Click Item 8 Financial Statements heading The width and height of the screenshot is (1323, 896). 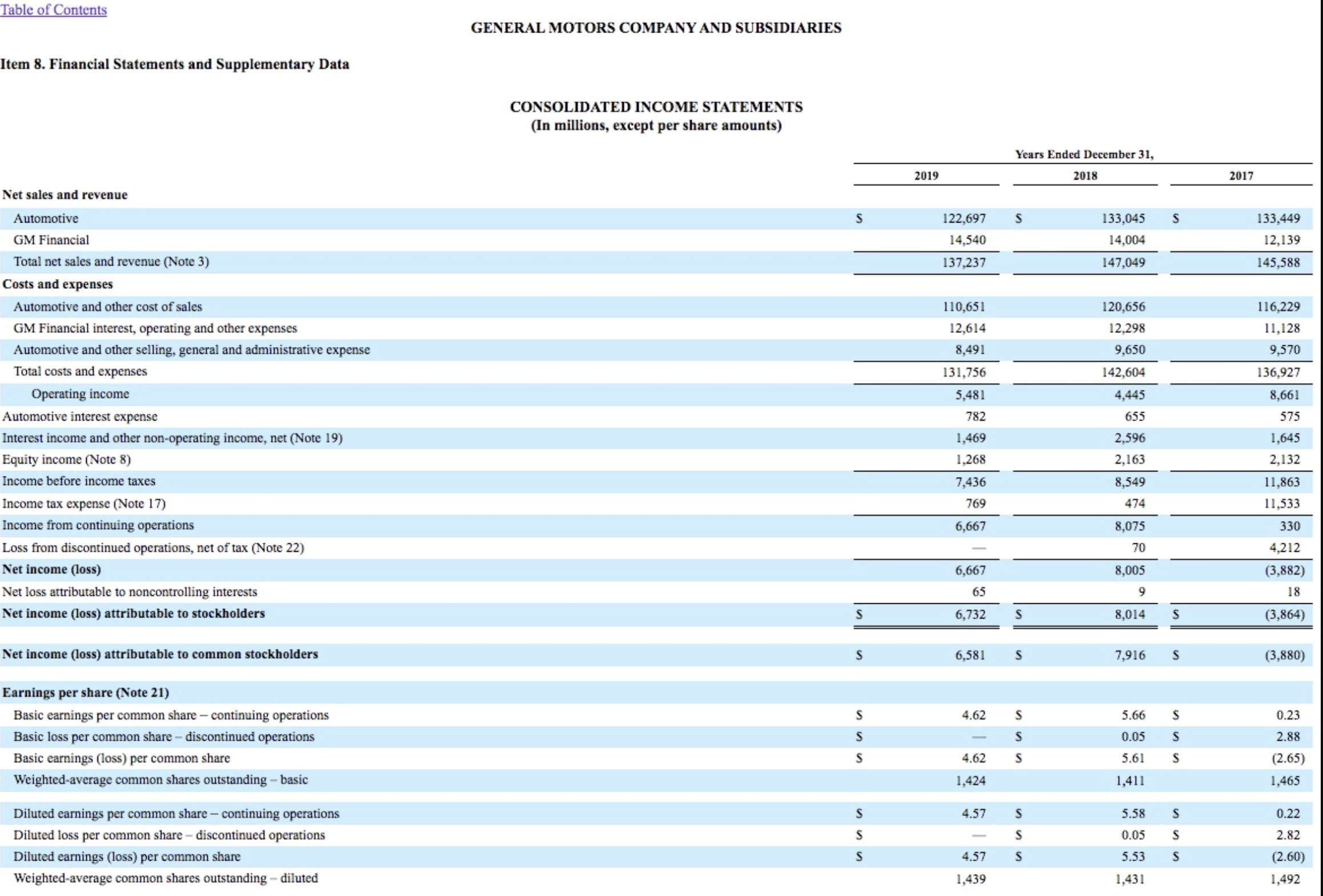[x=175, y=64]
